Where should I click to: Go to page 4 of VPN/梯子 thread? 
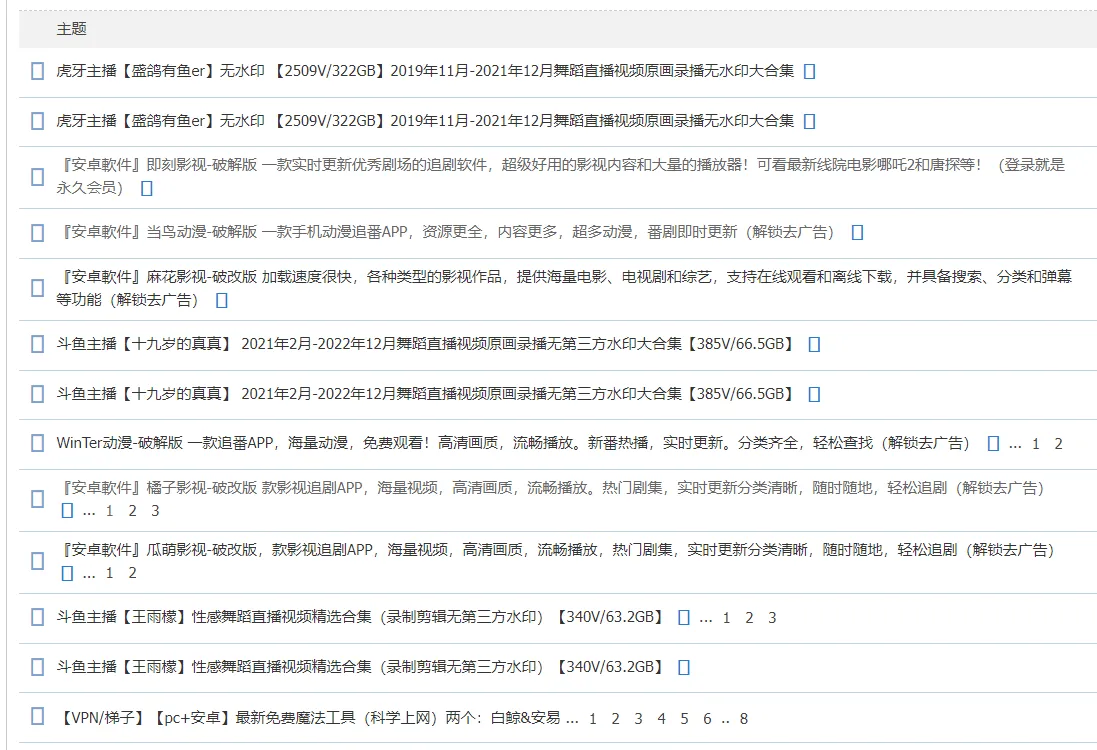[x=661, y=719]
